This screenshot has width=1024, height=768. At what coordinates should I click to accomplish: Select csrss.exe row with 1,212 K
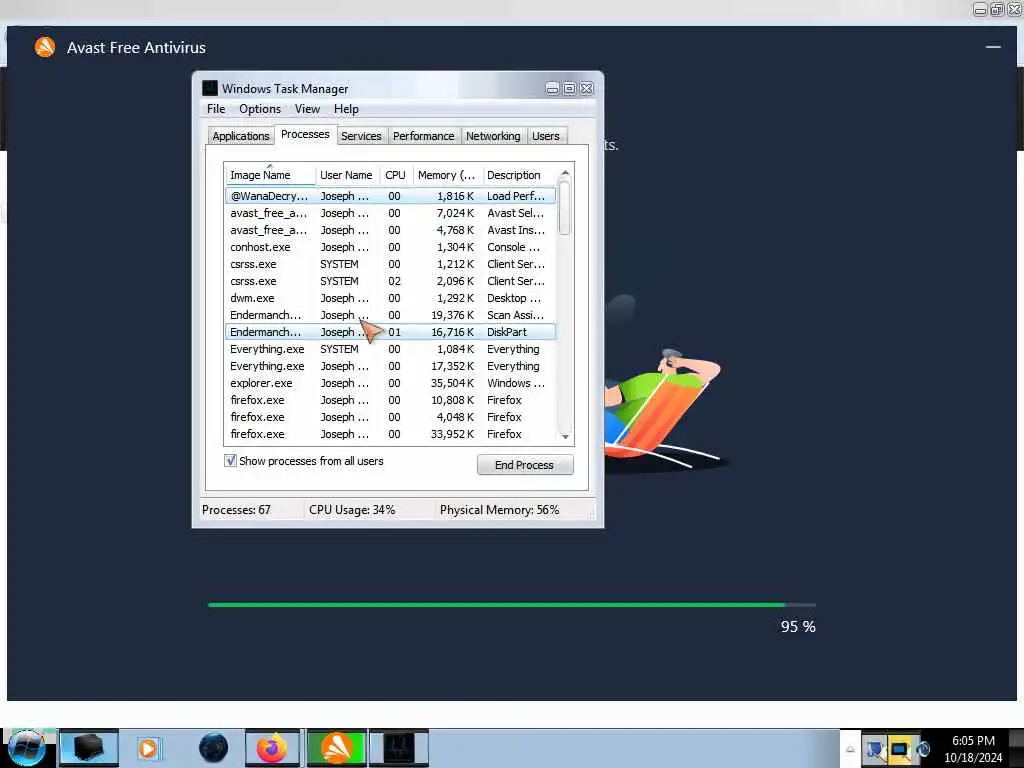(391, 264)
